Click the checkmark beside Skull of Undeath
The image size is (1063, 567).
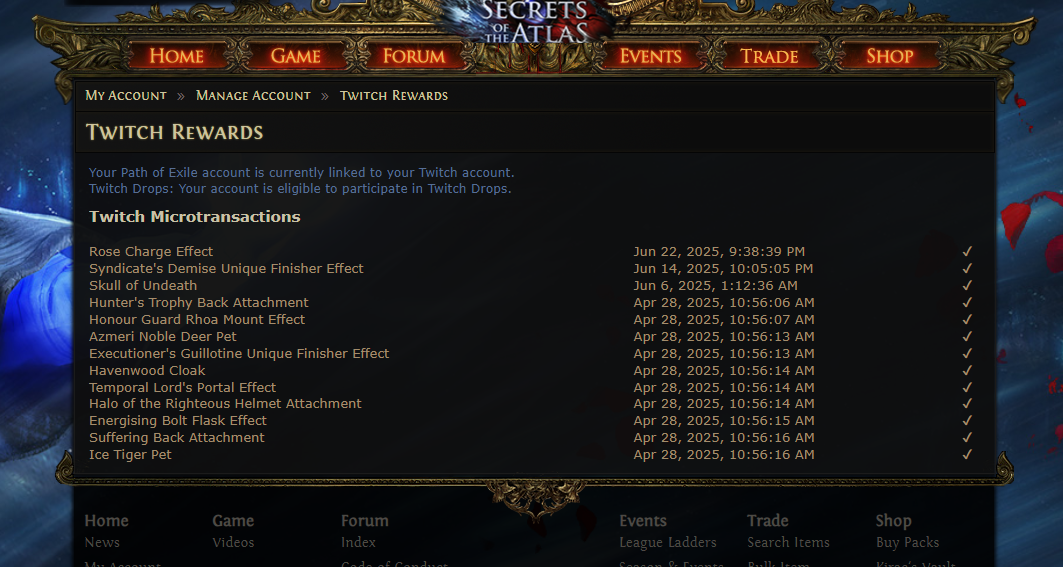tap(967, 286)
